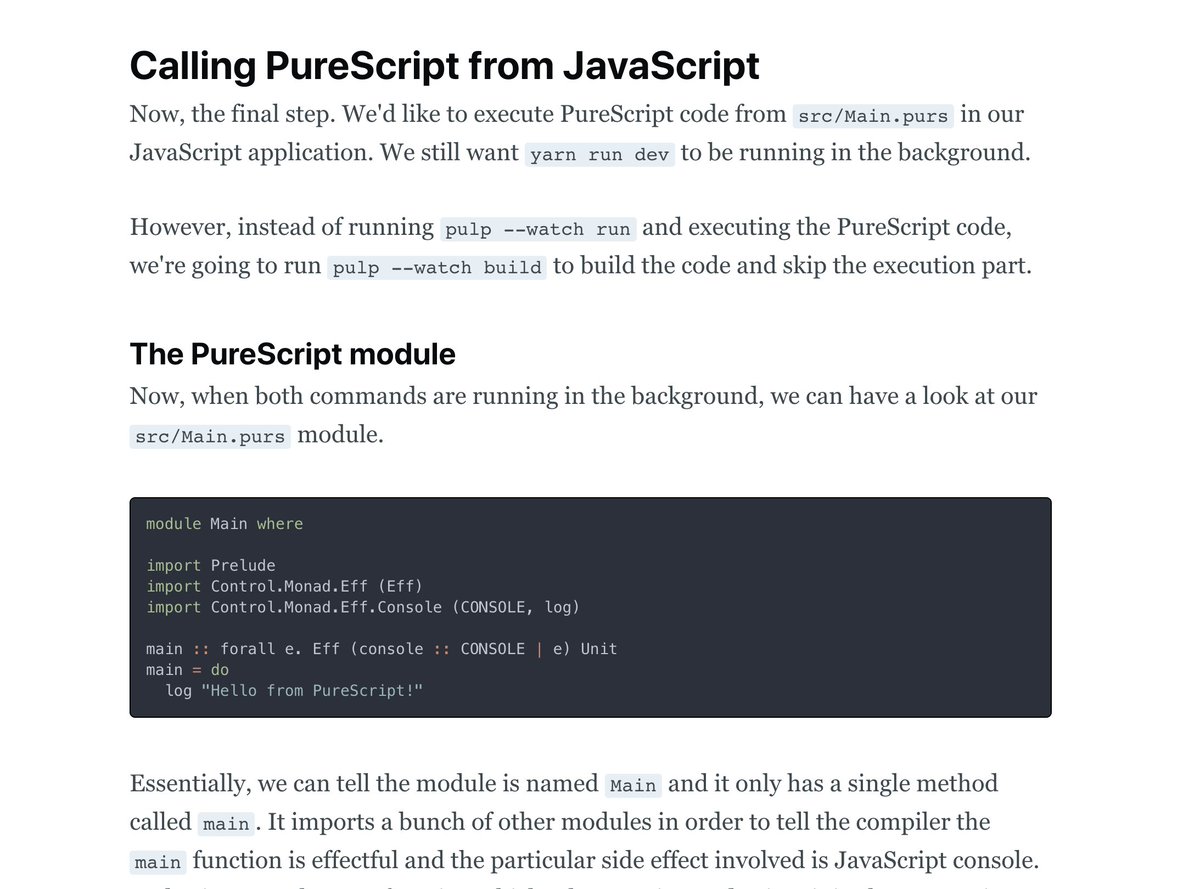
Task: Click the 'import Prelude' code line
Action: pyautogui.click(x=210, y=565)
